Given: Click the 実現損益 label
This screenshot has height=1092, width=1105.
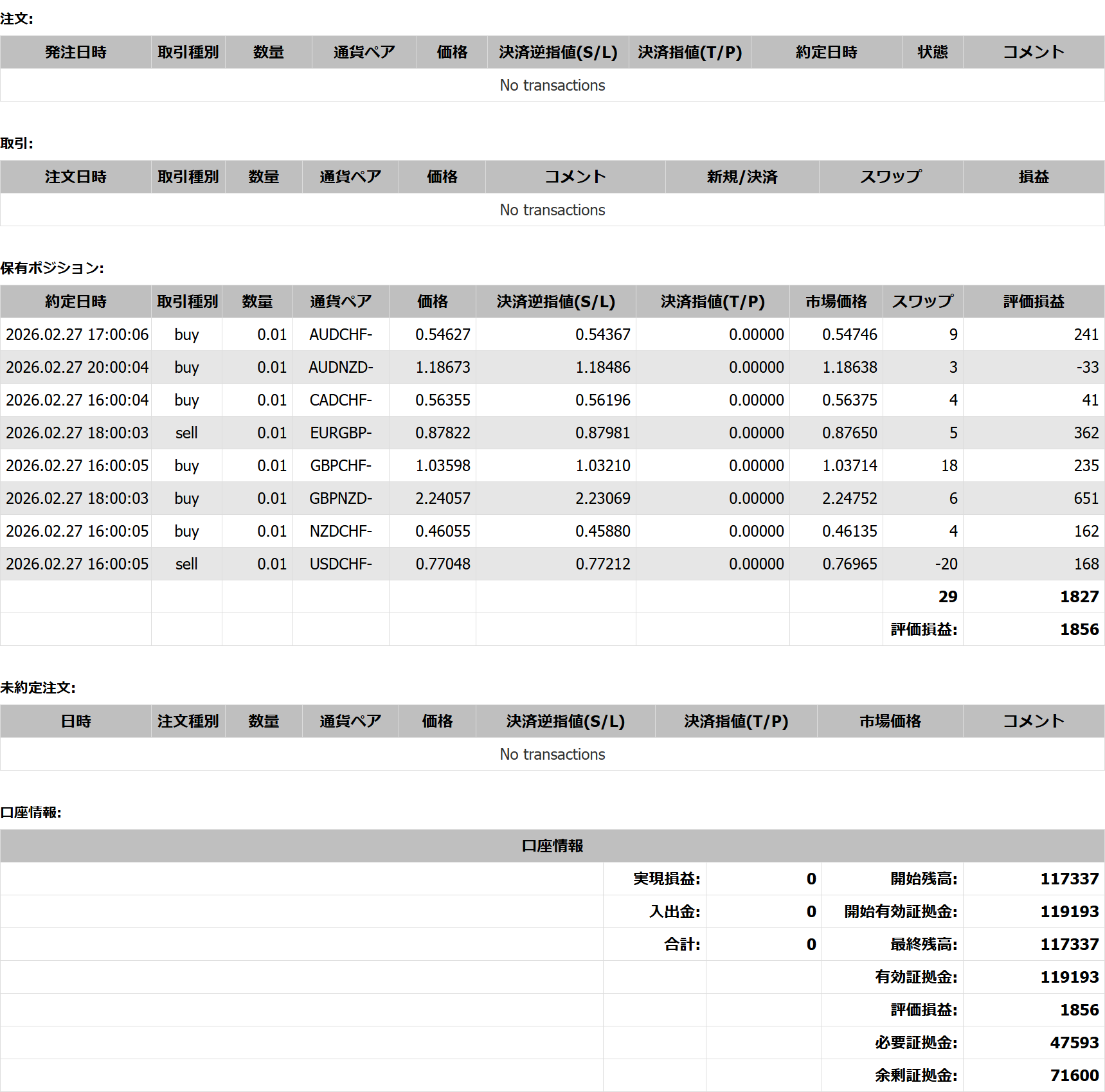Looking at the screenshot, I should point(666,879).
